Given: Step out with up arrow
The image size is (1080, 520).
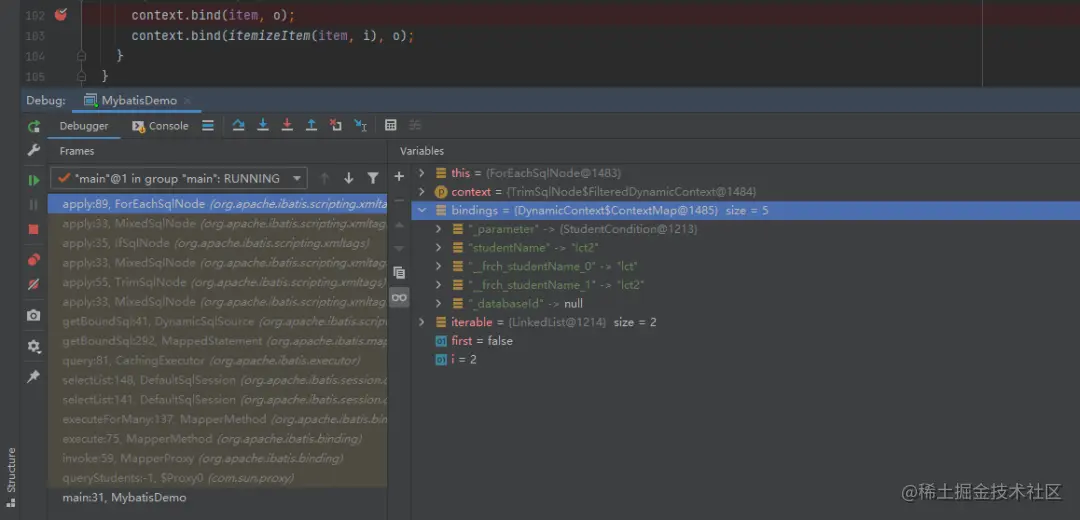Looking at the screenshot, I should [311, 125].
